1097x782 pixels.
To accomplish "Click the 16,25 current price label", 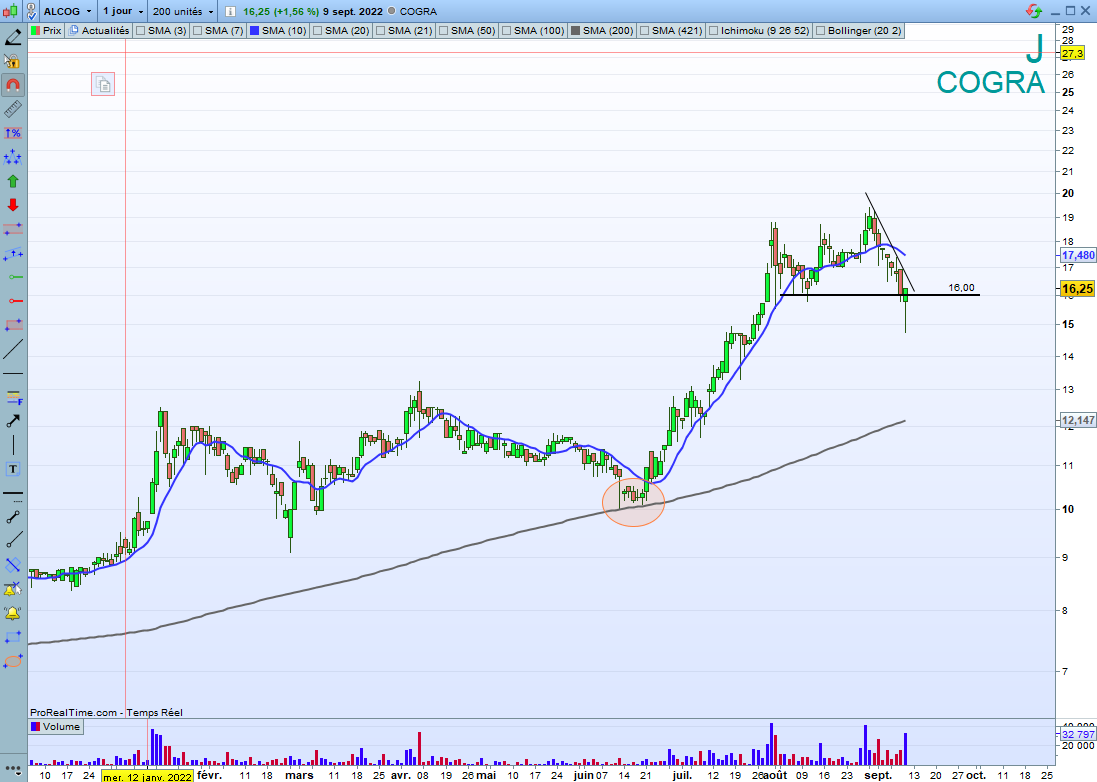I will pos(1077,289).
